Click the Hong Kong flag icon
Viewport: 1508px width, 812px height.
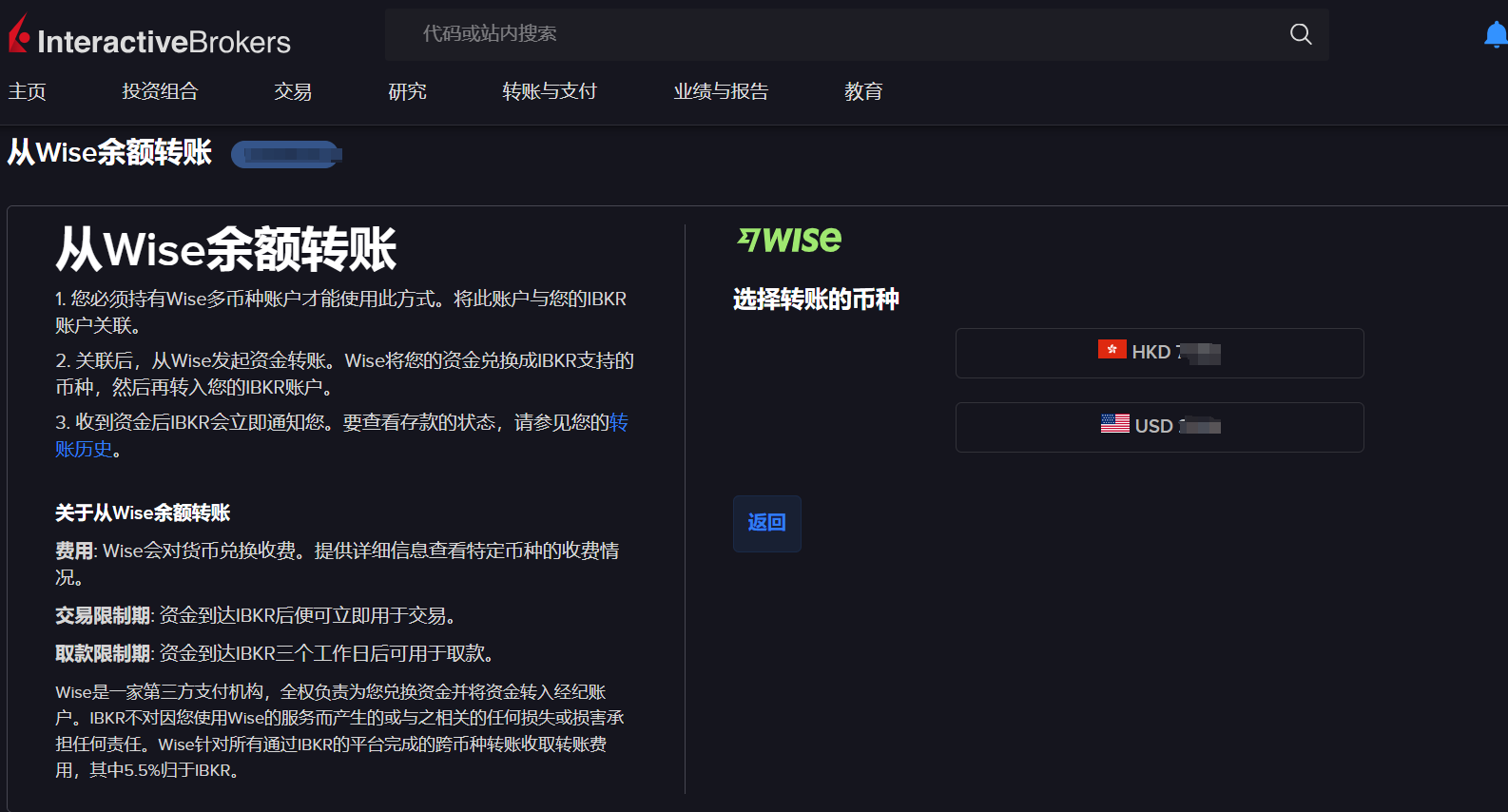coord(1112,350)
